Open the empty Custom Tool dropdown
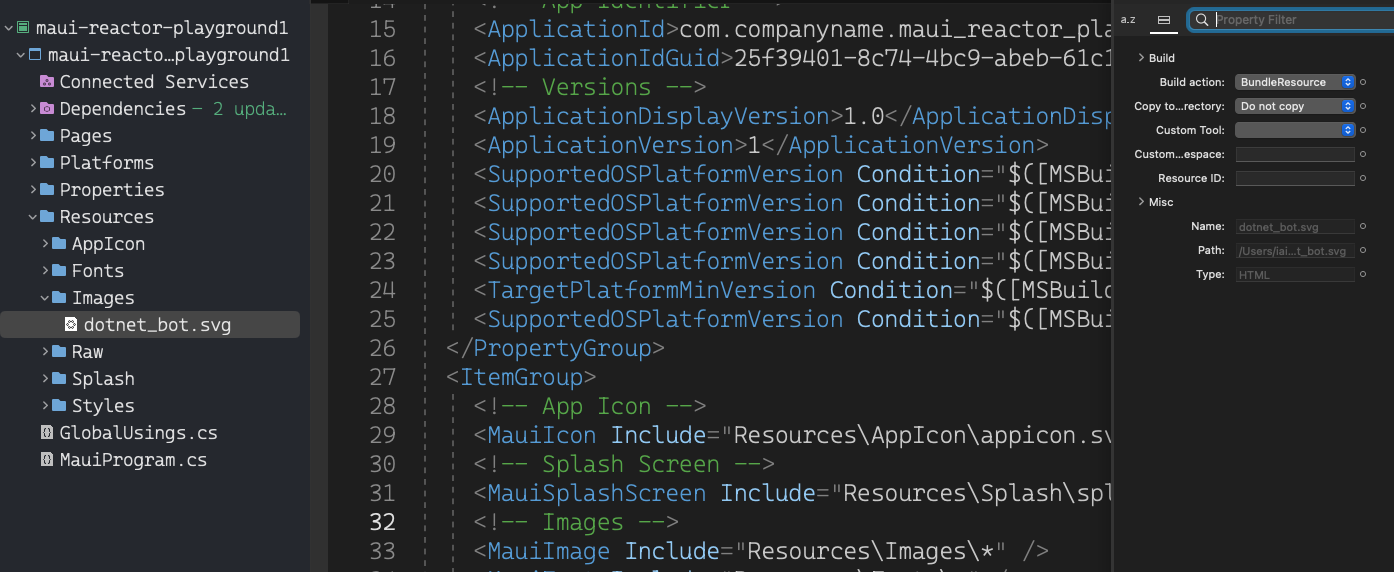 coord(1295,130)
